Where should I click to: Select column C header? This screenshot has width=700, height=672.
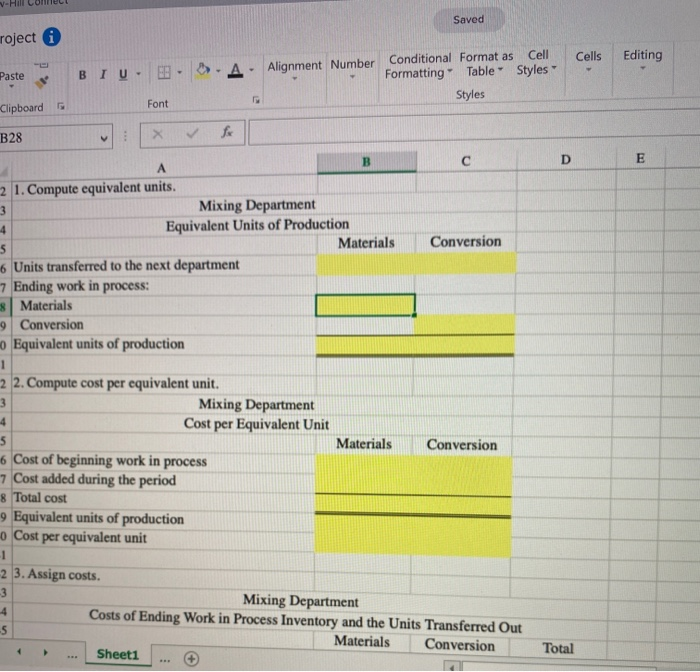tap(466, 161)
